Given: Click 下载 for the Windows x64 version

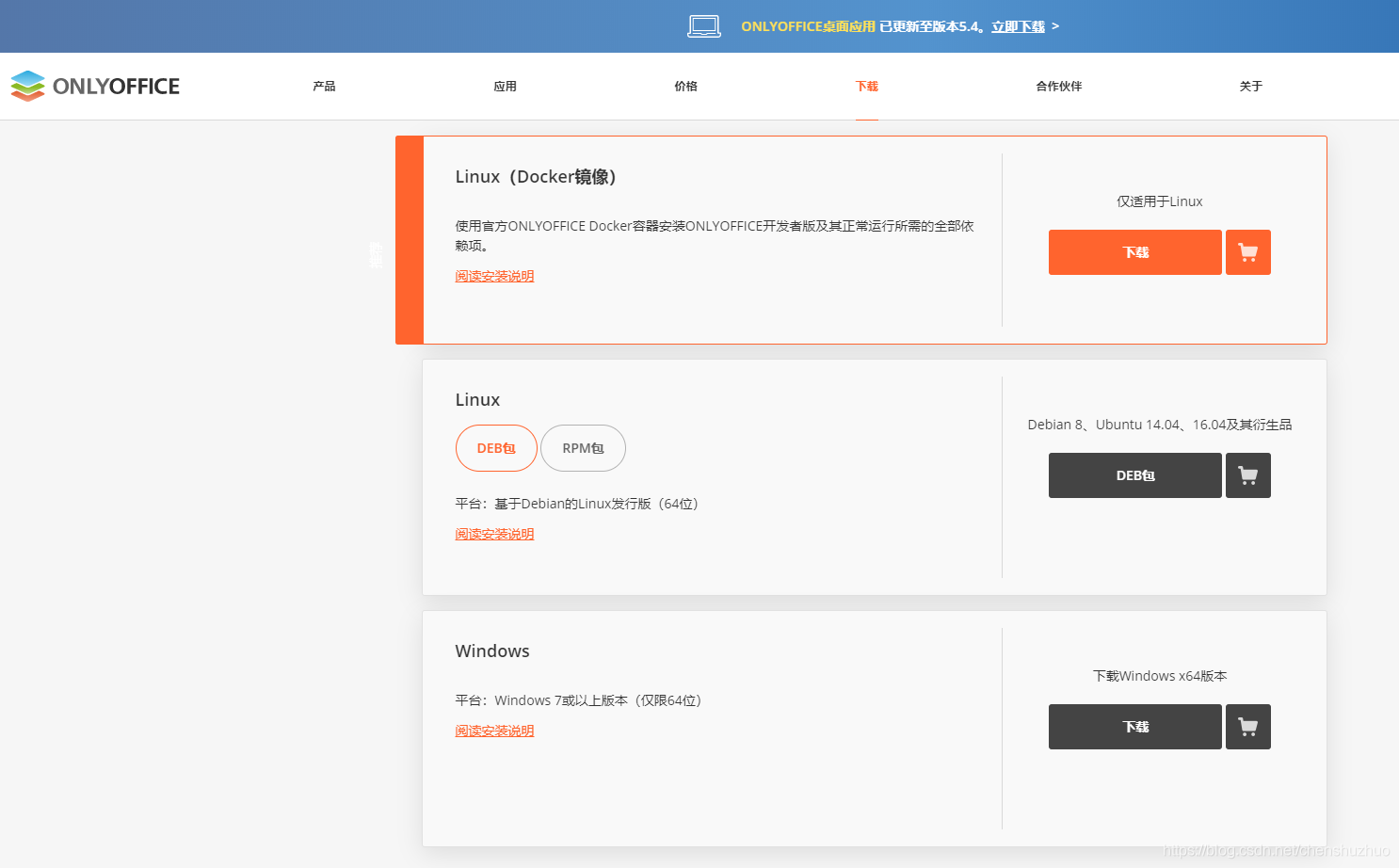Looking at the screenshot, I should (x=1134, y=727).
